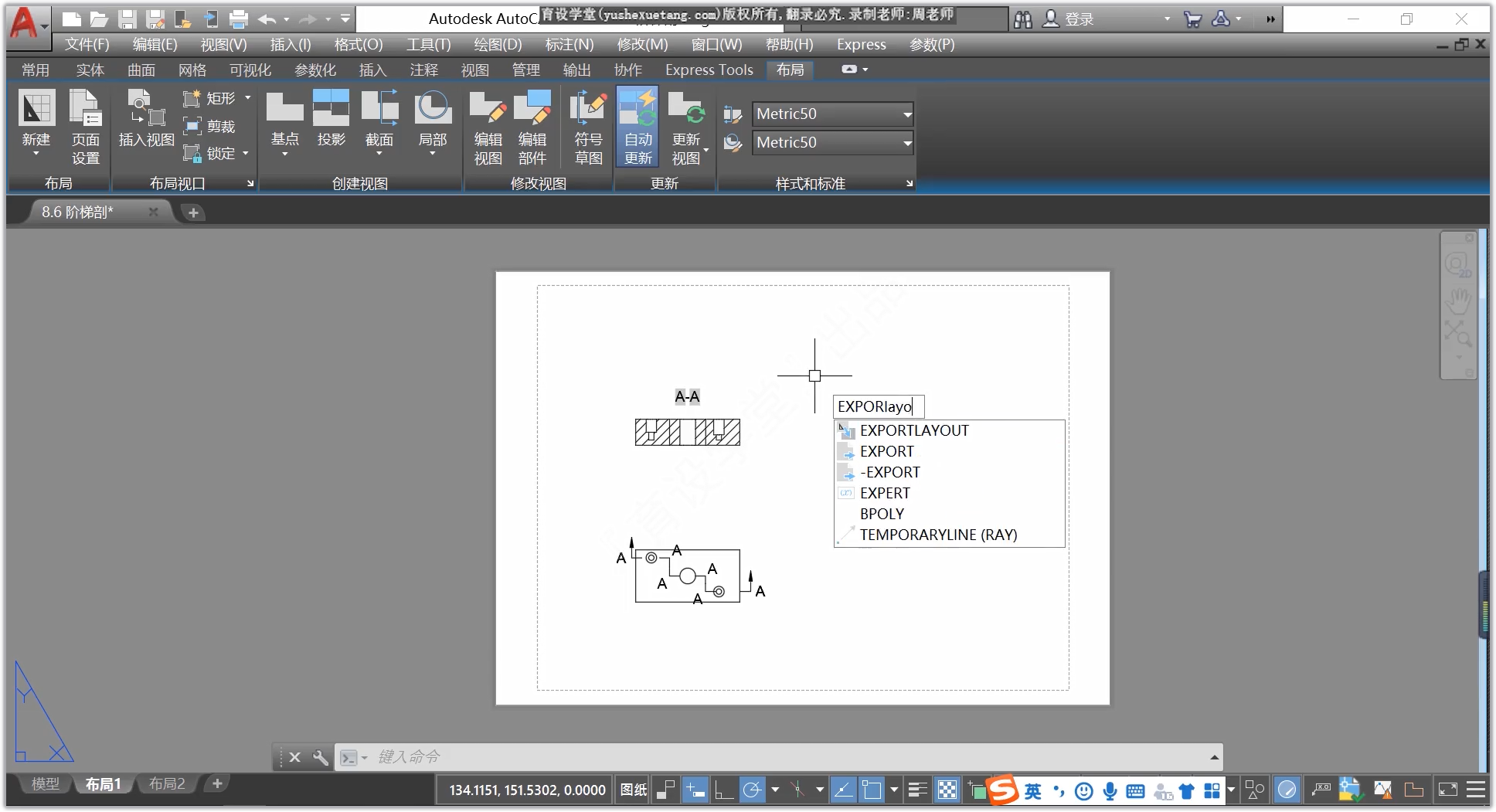Click the Undo arrow in quick access toolbar
Image resolution: width=1496 pixels, height=812 pixels.
tap(267, 19)
